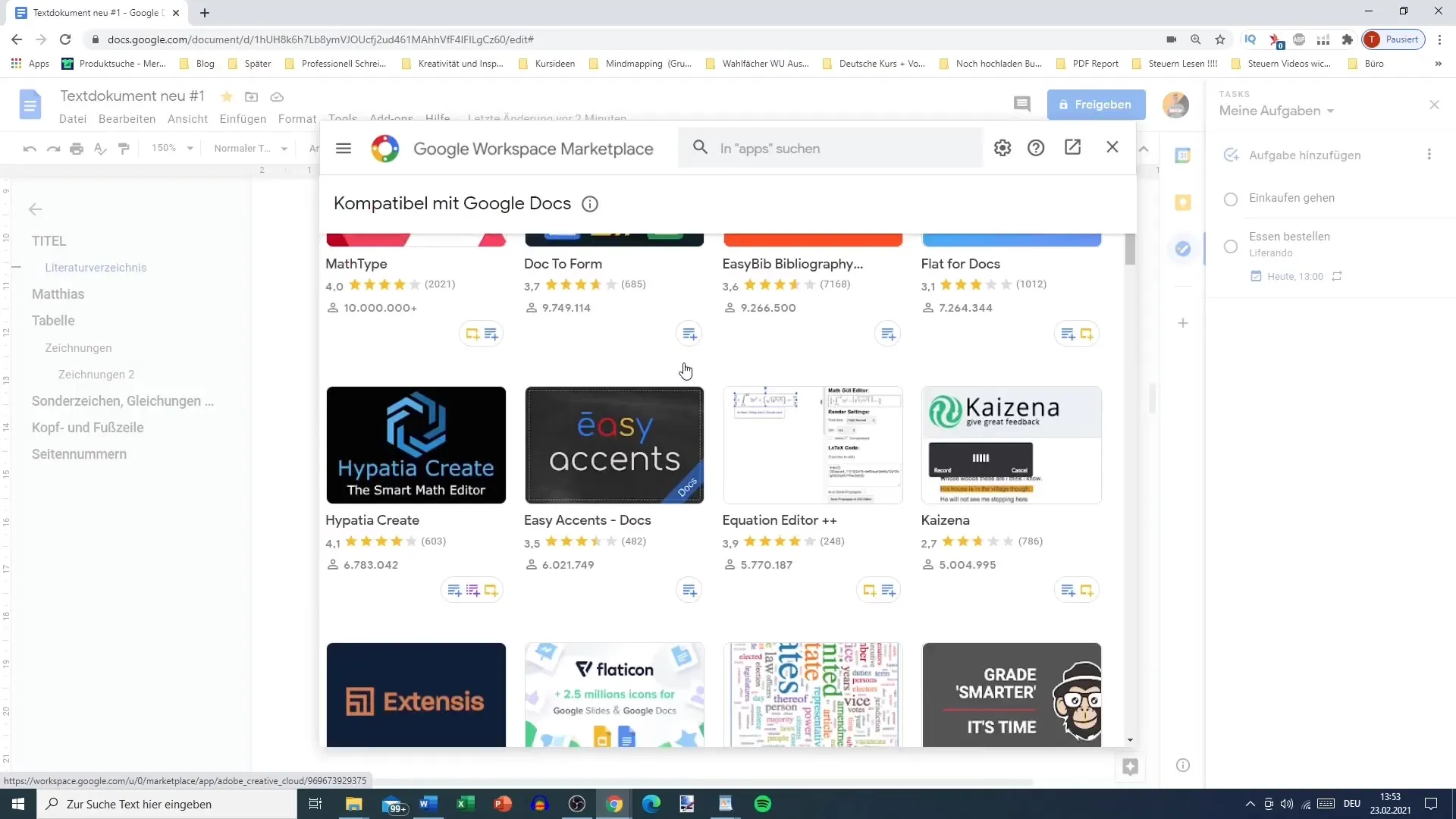Open the 150% zoom dropdown
Screen dimensions: 1456x819
point(172,148)
